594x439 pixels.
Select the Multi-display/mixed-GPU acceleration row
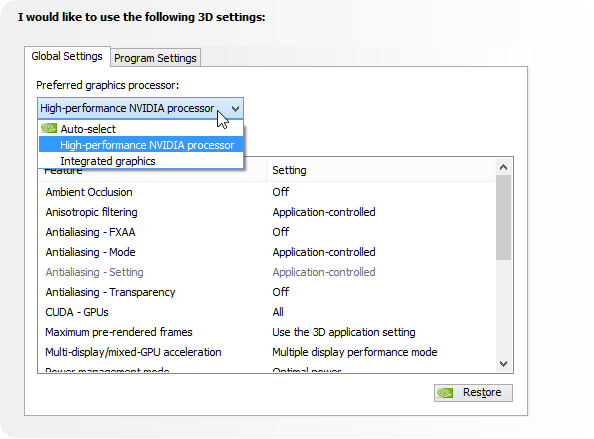point(266,352)
